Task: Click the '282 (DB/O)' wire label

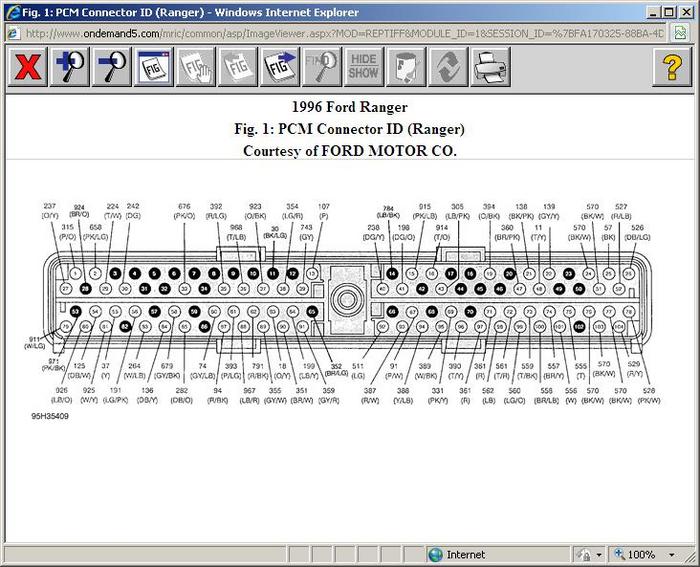Action: [x=182, y=396]
